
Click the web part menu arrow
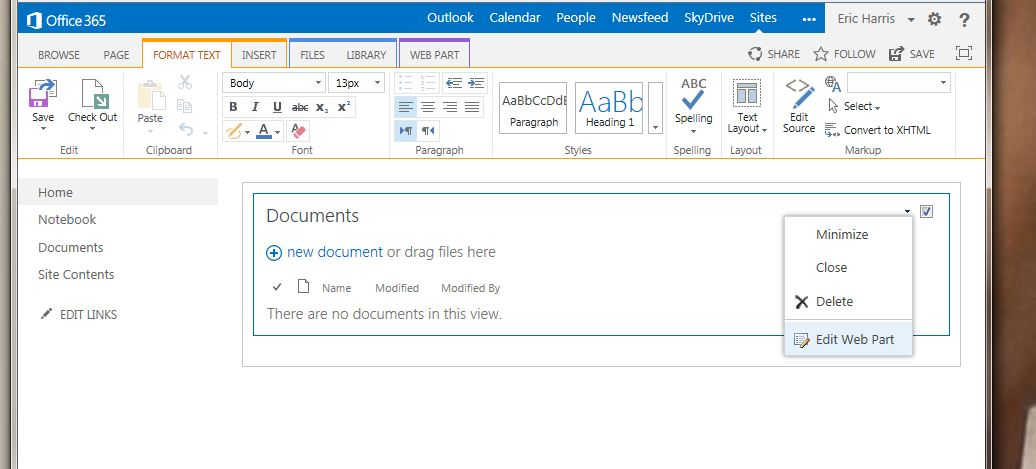click(x=907, y=212)
